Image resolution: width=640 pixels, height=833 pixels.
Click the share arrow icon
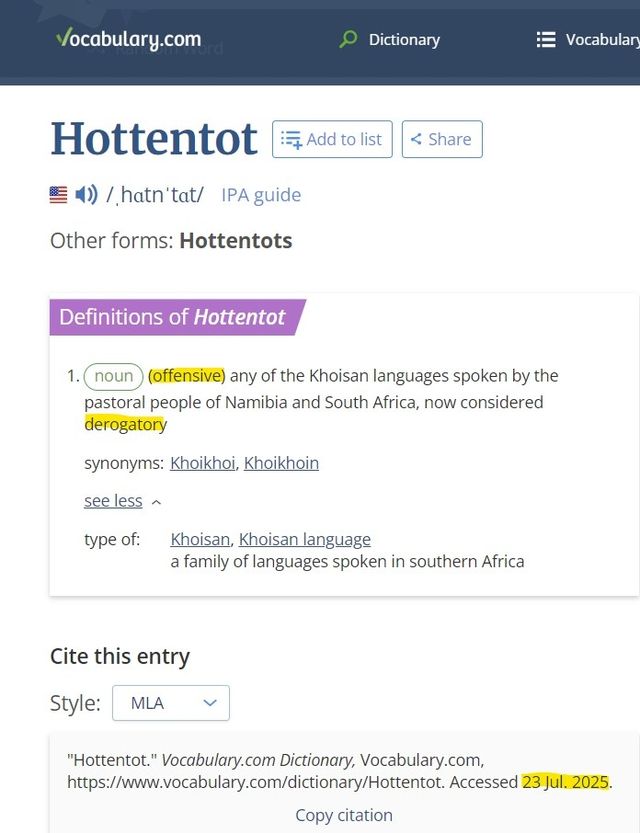tap(415, 139)
